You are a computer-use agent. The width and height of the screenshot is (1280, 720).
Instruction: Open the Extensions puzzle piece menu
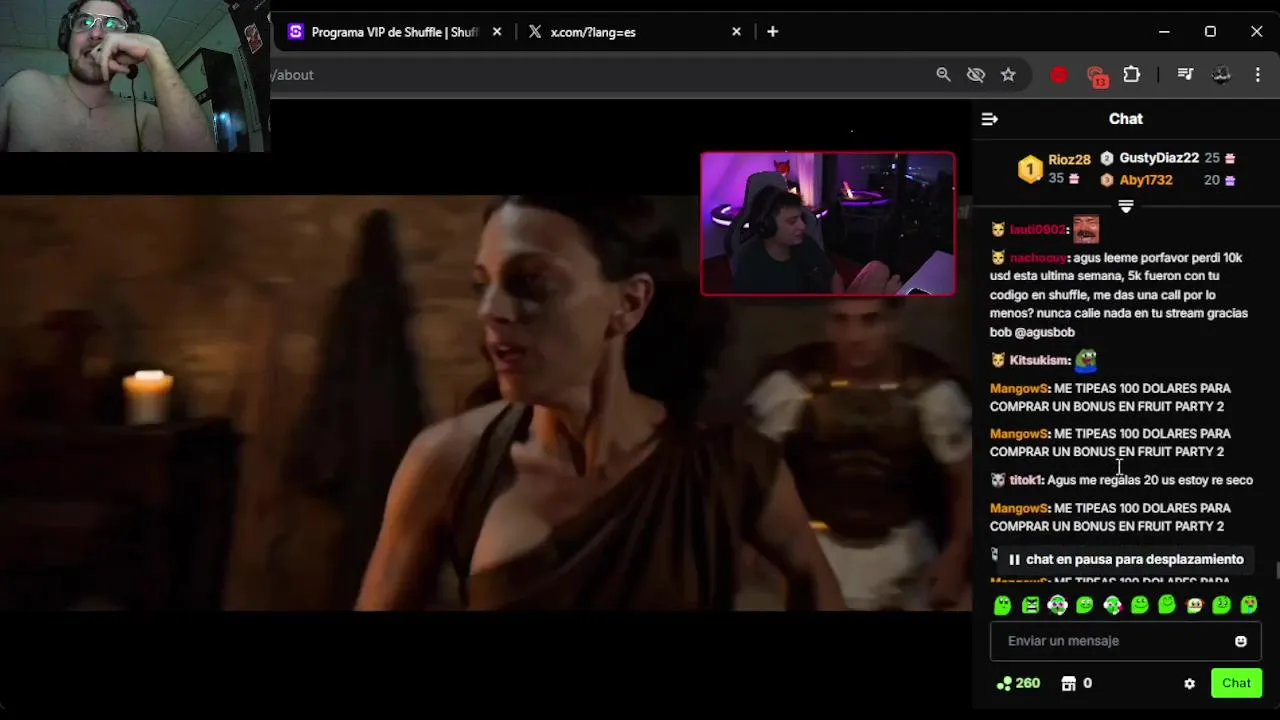[1132, 74]
